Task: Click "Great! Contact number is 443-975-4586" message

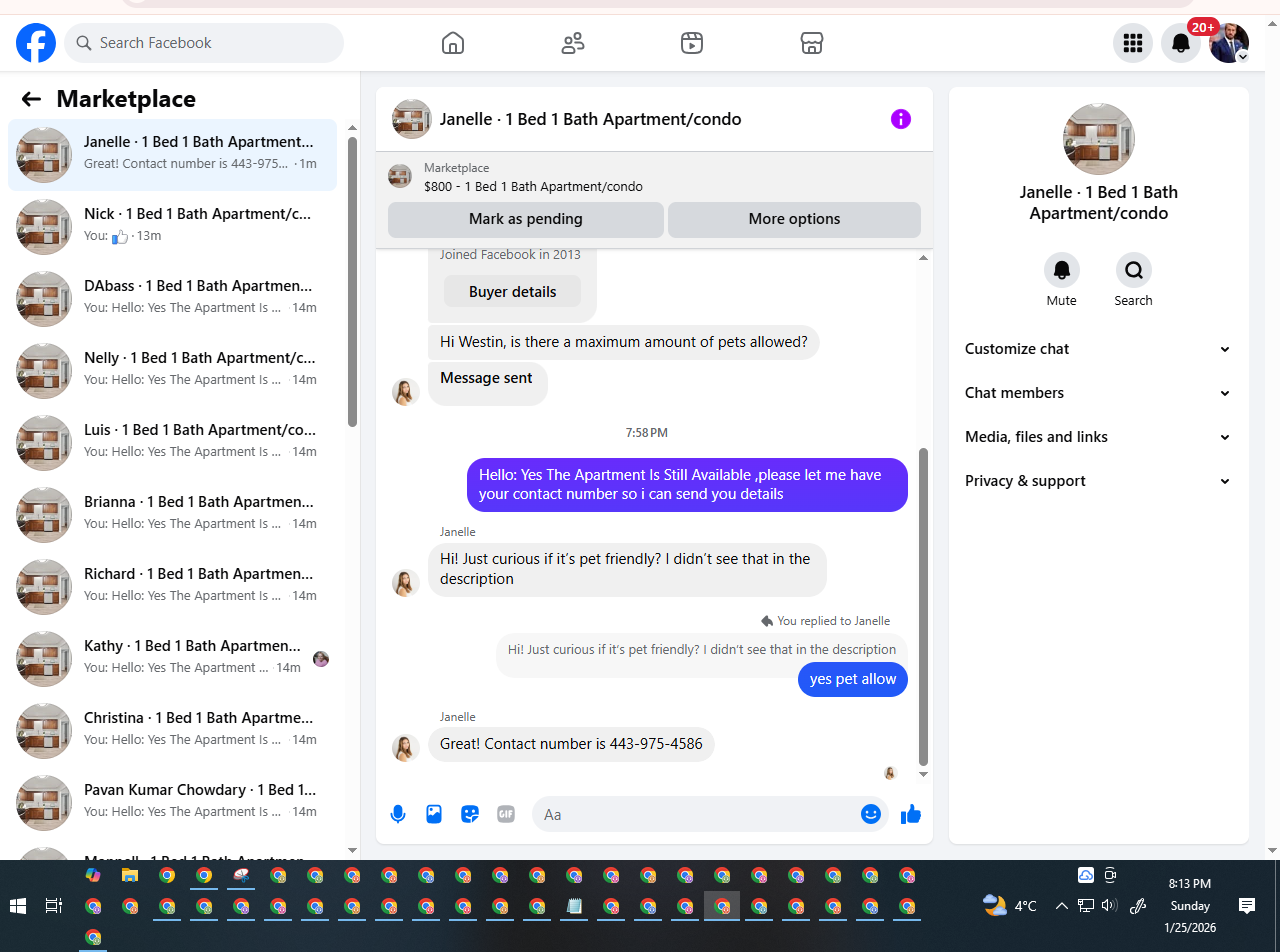Action: point(571,744)
